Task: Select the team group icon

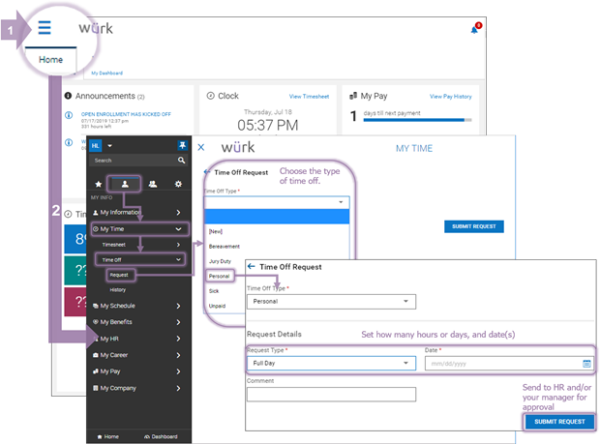Action: (153, 184)
